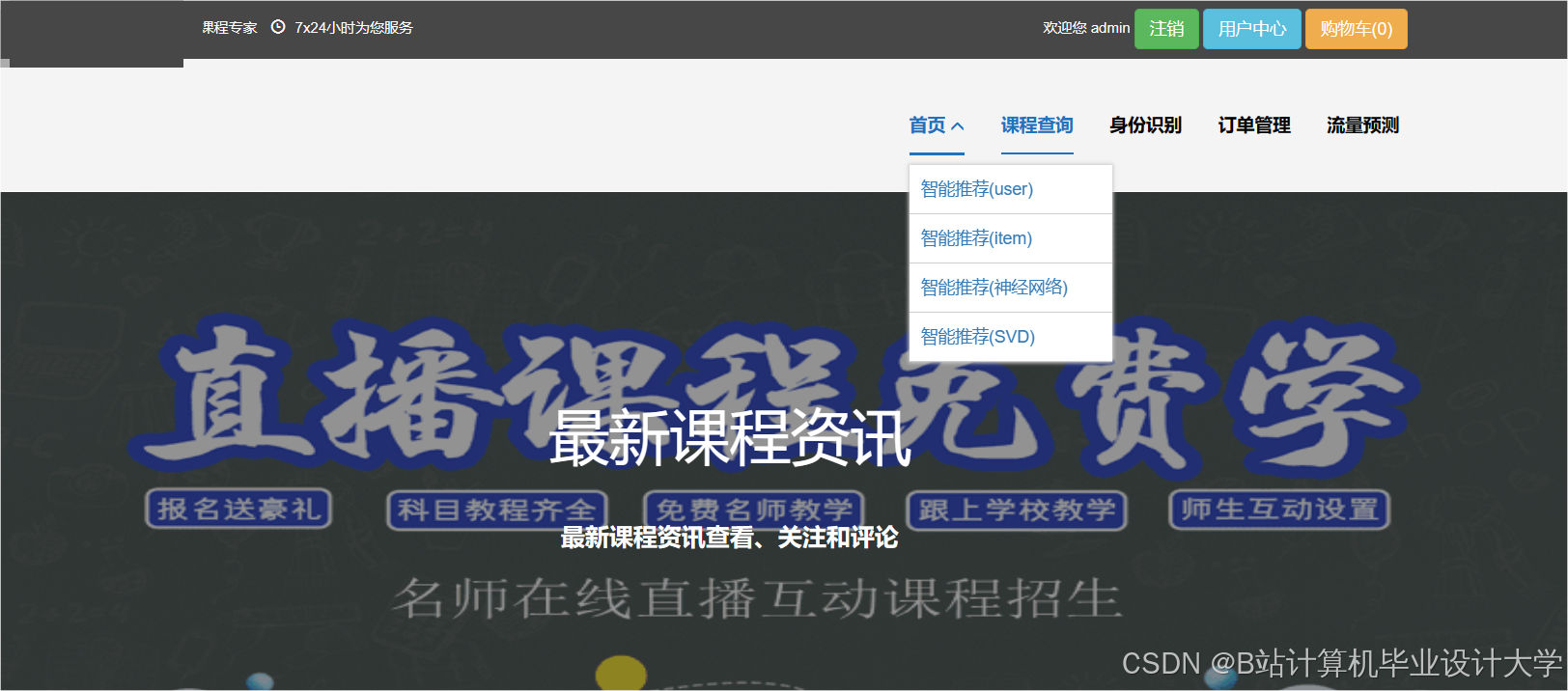Click the 师生互动设置 badge on the banner

click(x=1279, y=509)
